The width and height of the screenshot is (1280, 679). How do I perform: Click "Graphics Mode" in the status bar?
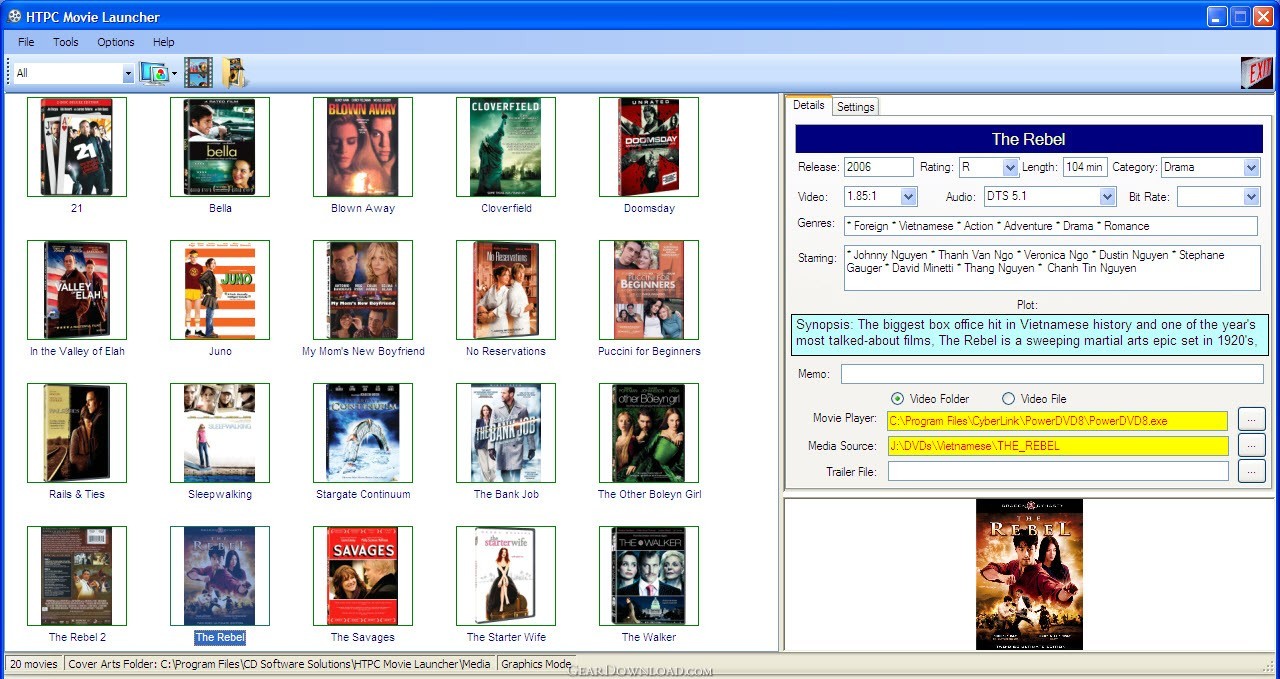(x=537, y=664)
